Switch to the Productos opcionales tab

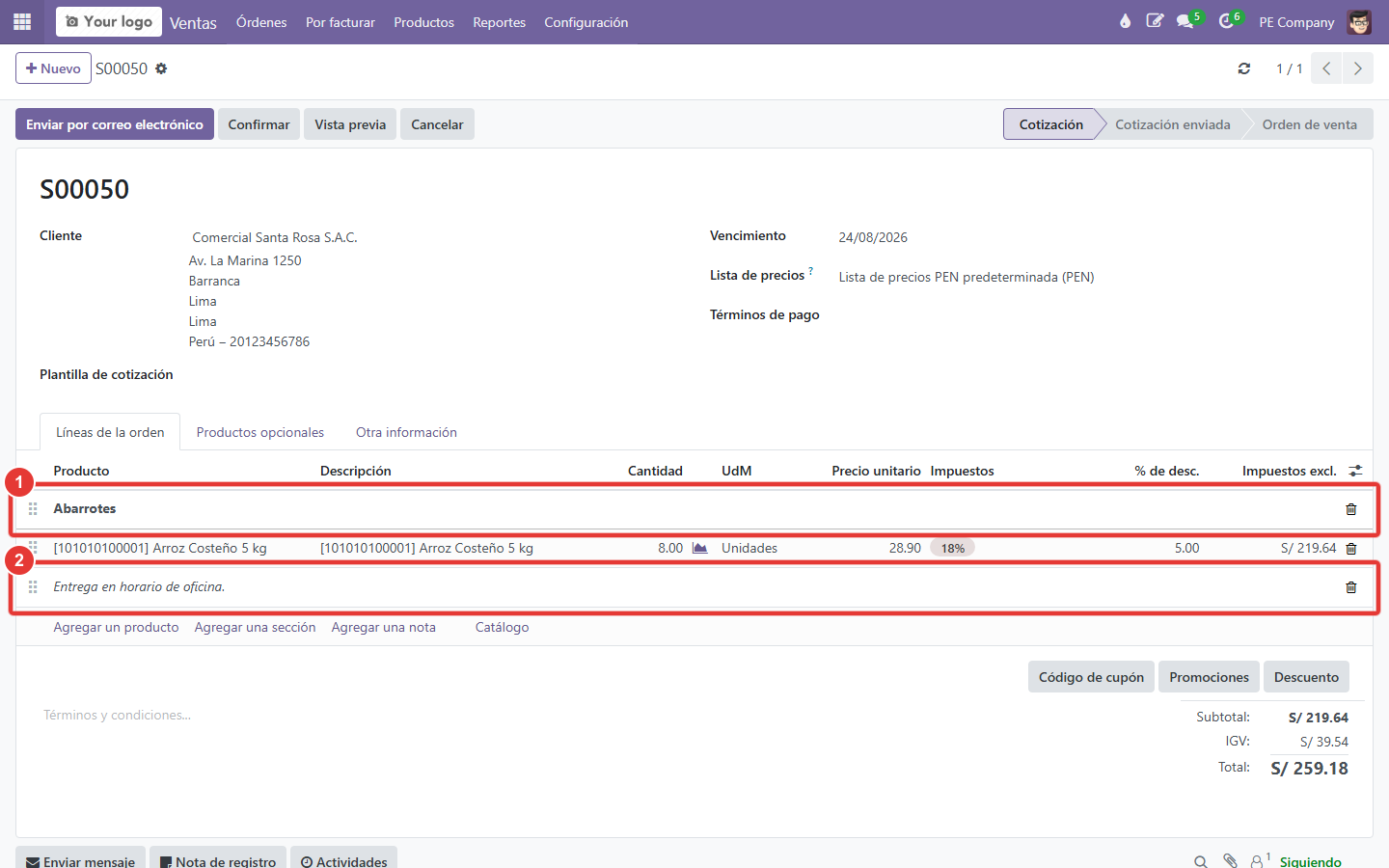click(260, 432)
